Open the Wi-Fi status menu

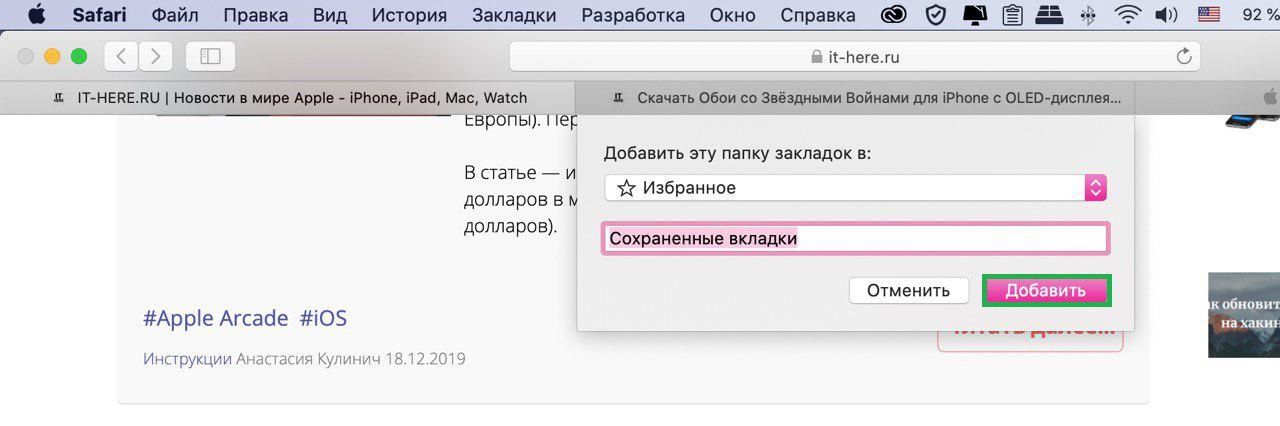coord(1128,15)
